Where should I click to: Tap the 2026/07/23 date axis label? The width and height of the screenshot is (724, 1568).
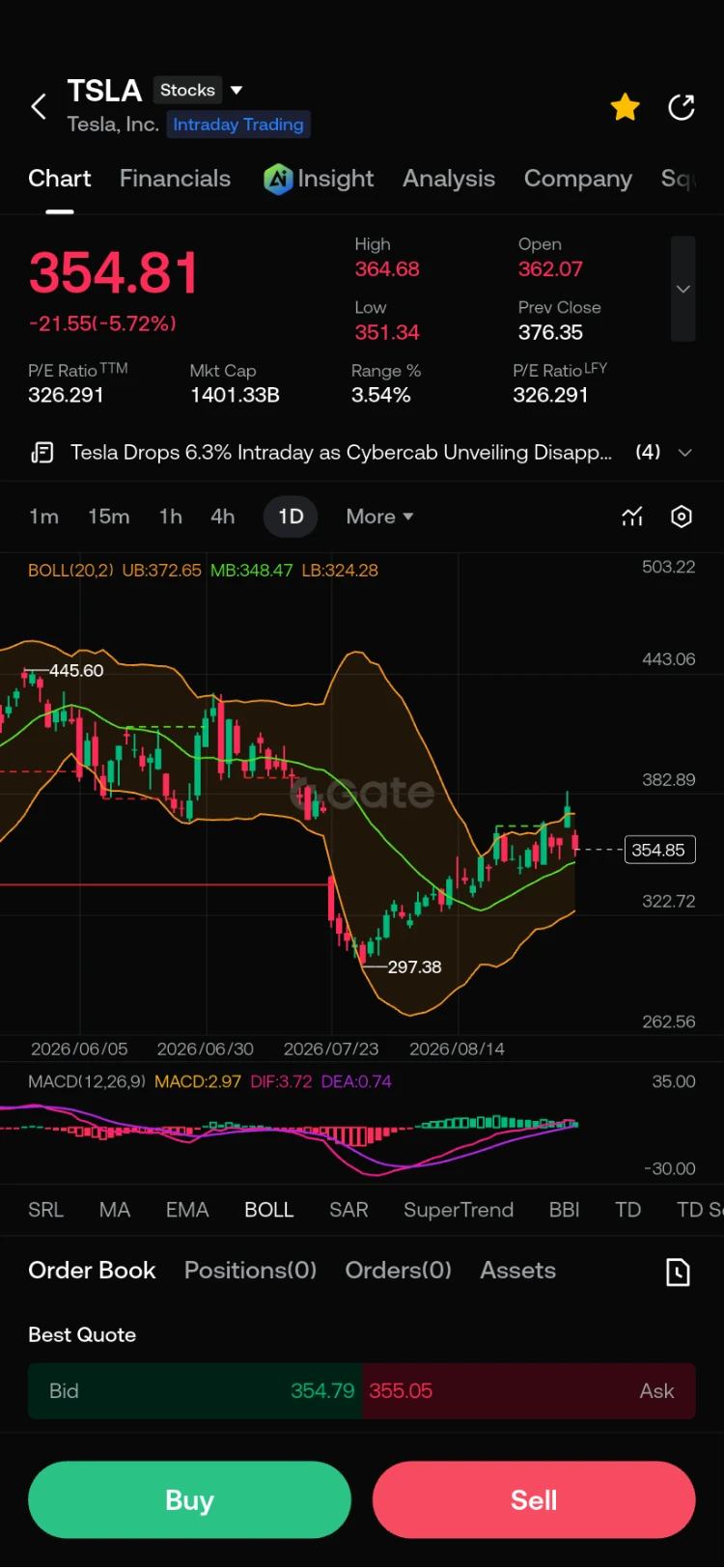tap(331, 1049)
